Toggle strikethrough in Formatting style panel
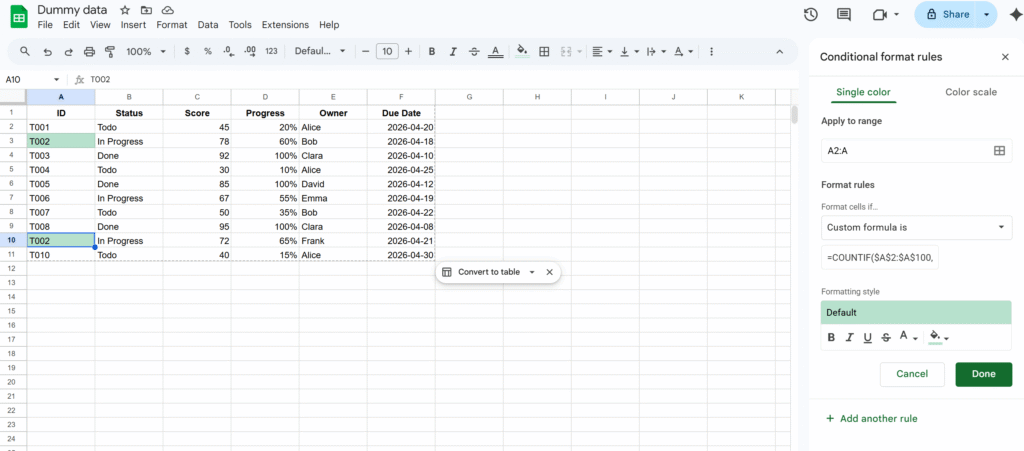1024x451 pixels. (x=886, y=337)
